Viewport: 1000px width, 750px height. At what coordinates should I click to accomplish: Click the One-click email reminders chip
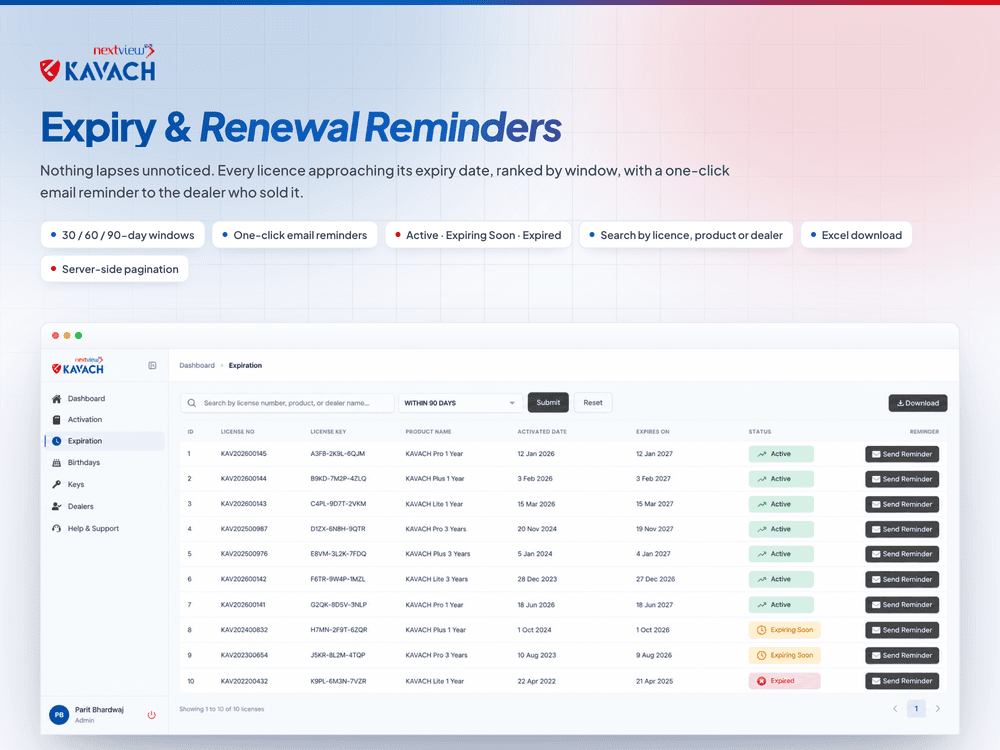pyautogui.click(x=295, y=235)
